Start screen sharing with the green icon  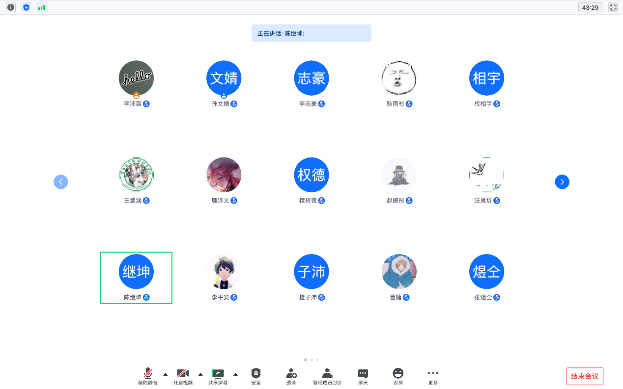[x=218, y=376]
